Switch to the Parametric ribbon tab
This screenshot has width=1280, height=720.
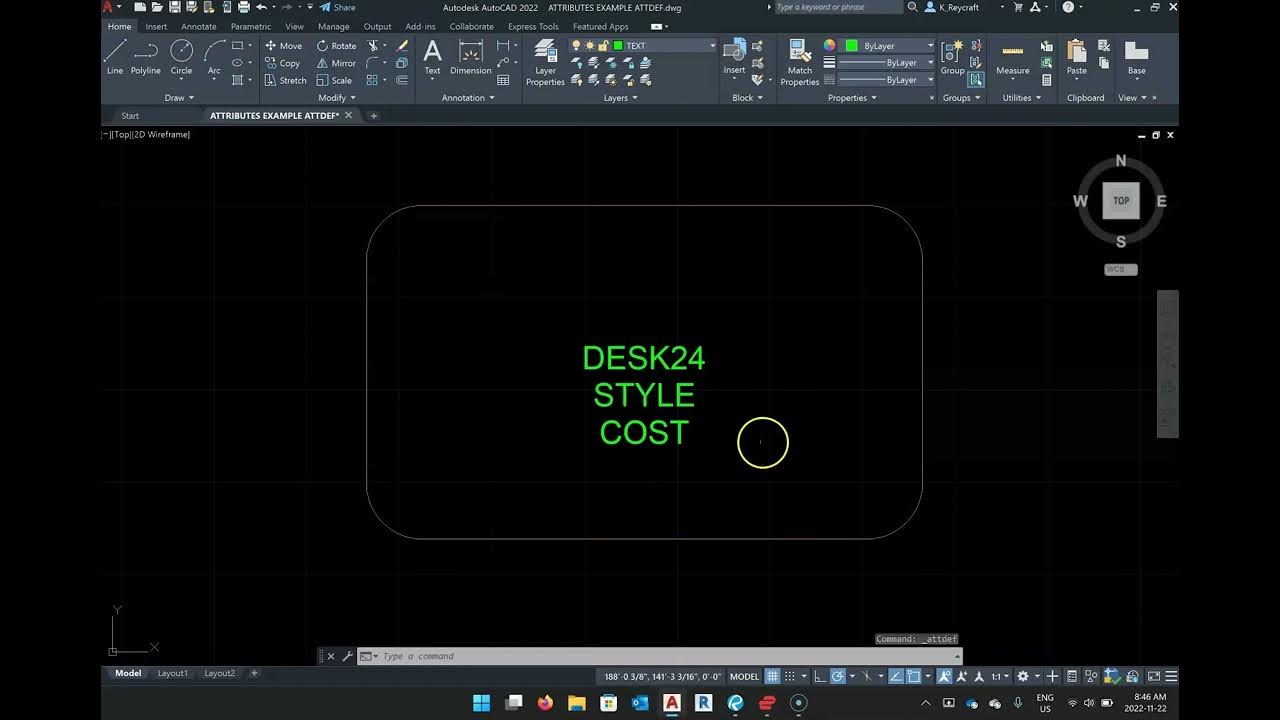[251, 27]
